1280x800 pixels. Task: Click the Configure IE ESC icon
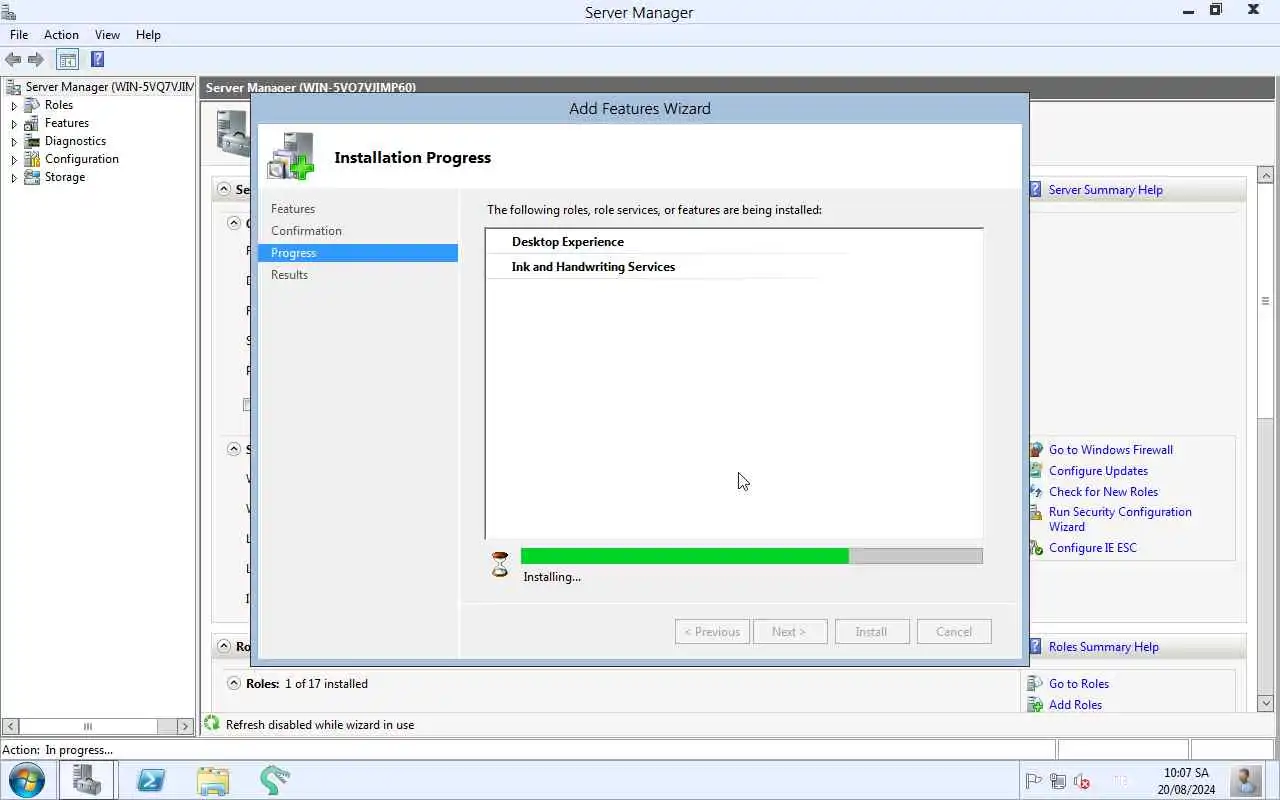pyautogui.click(x=1036, y=548)
